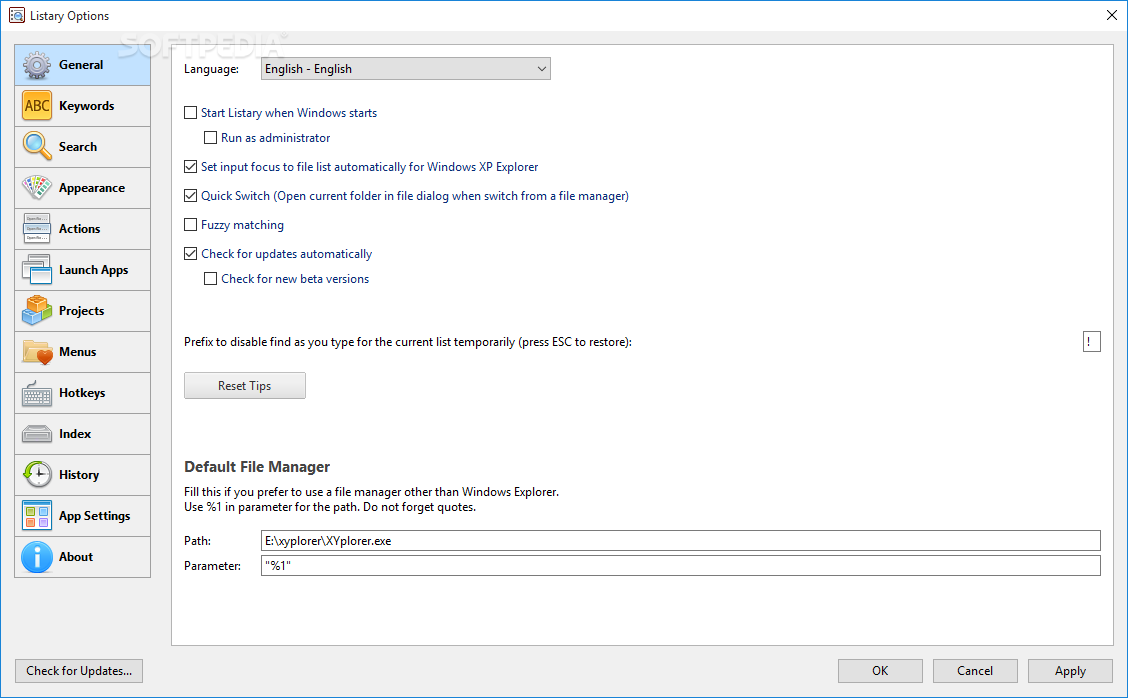
Task: Click the Launch Apps windows icon
Action: (37, 270)
